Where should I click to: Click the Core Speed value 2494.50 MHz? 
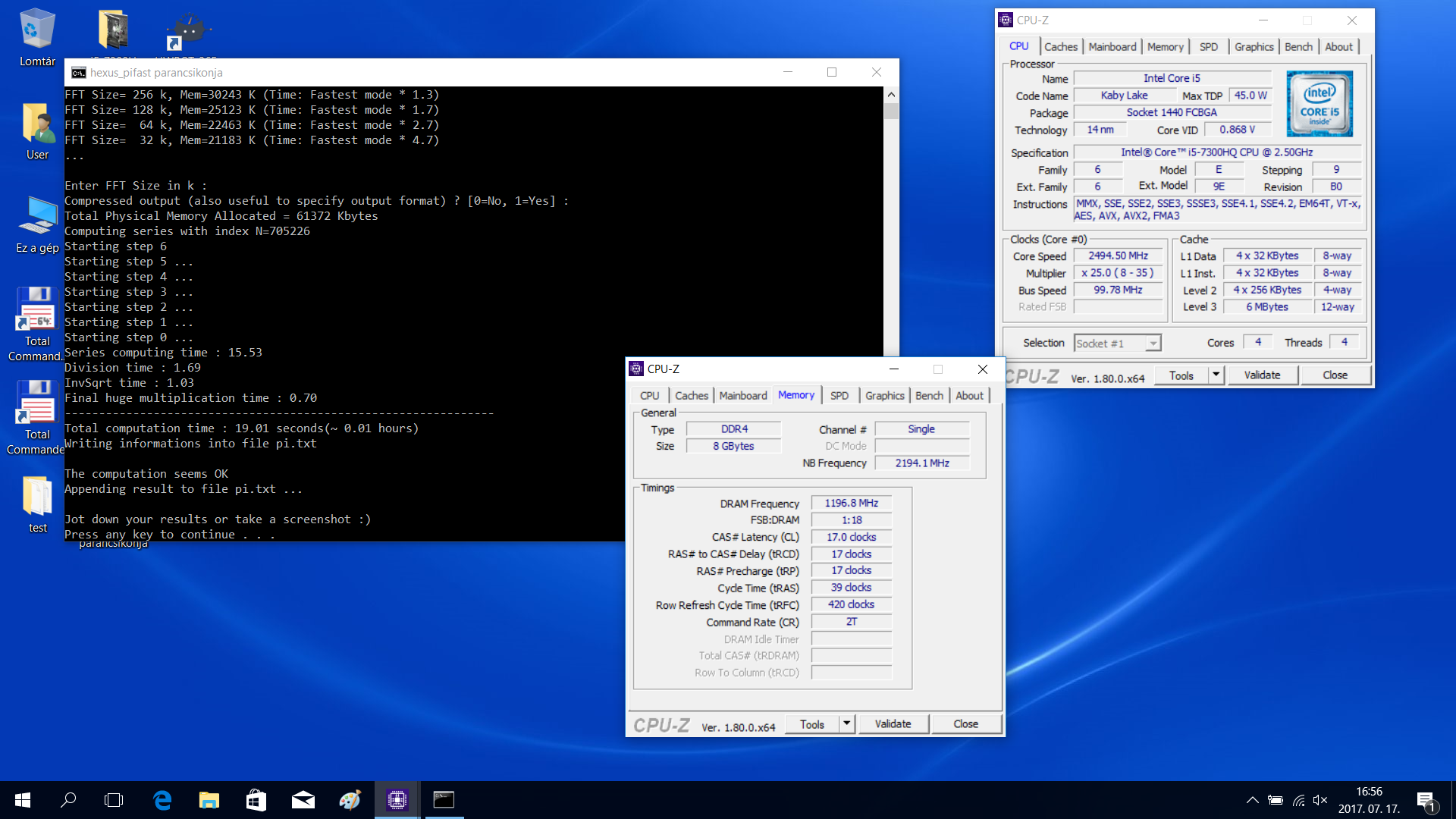1118,256
